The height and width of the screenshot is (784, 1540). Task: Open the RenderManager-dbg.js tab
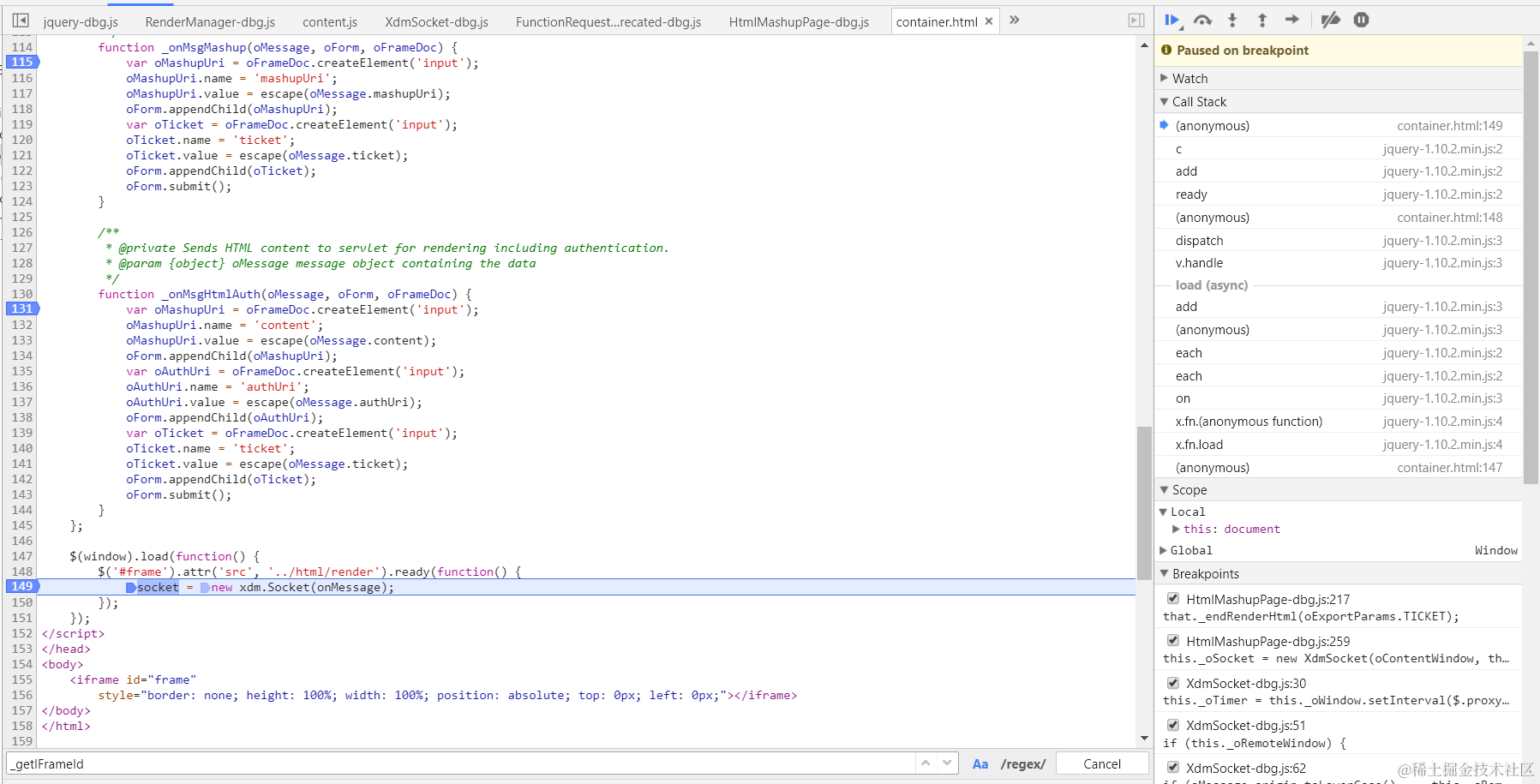point(210,21)
